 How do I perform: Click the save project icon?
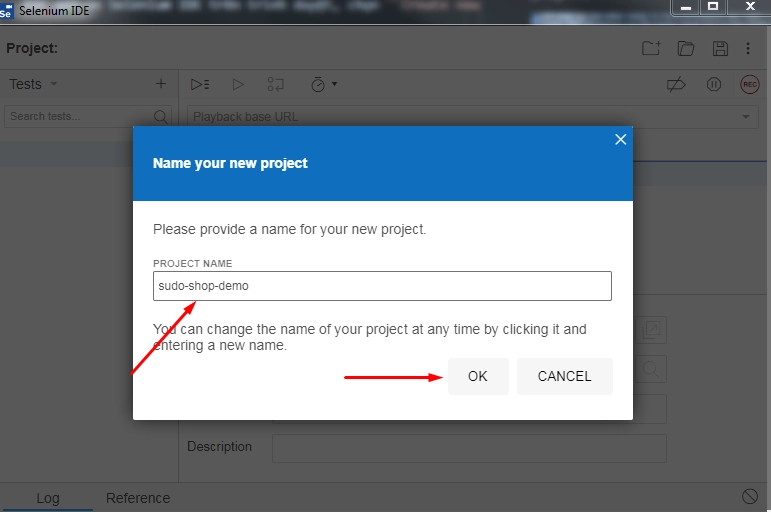tap(719, 48)
